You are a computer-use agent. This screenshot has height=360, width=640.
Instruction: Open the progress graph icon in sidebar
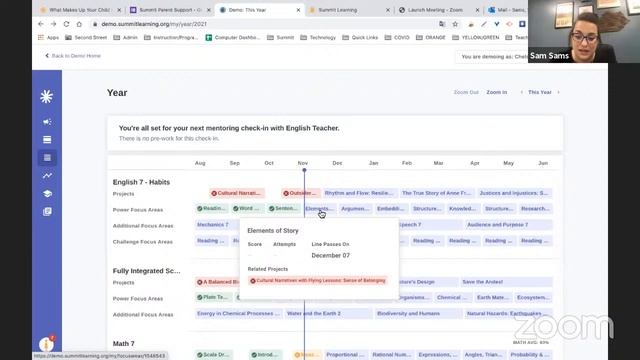(x=47, y=176)
